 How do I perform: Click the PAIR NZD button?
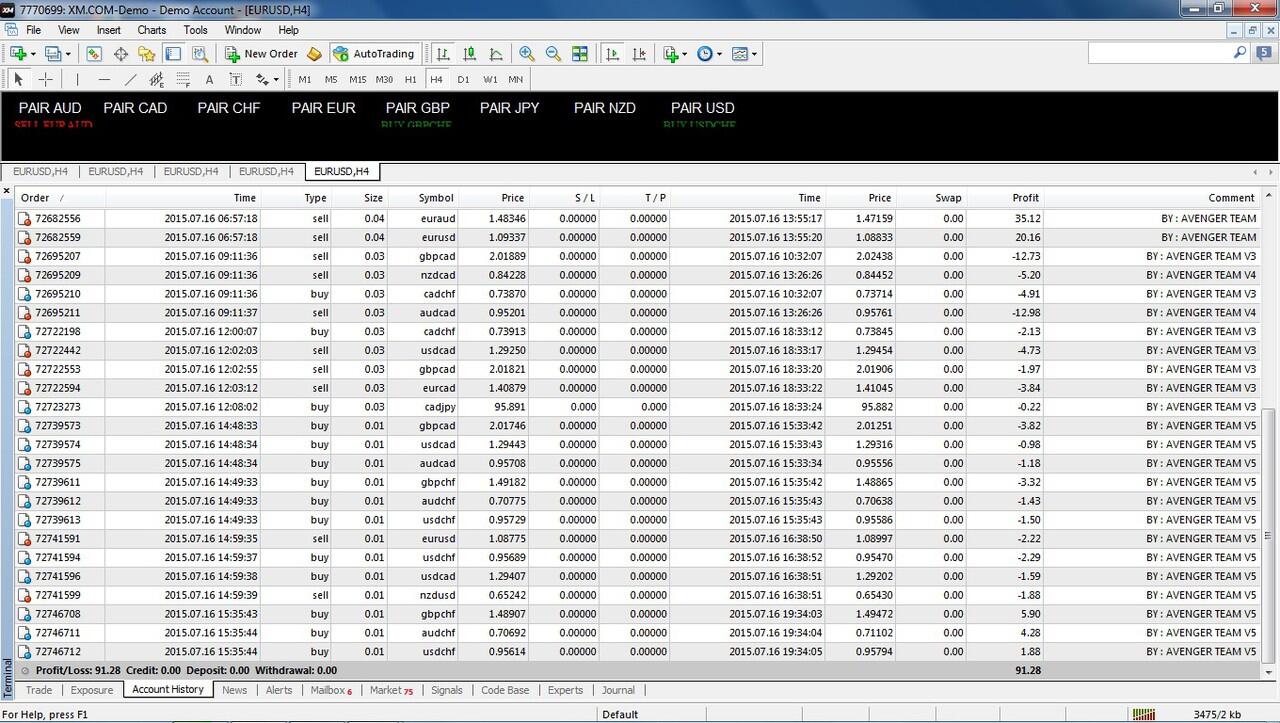point(605,108)
